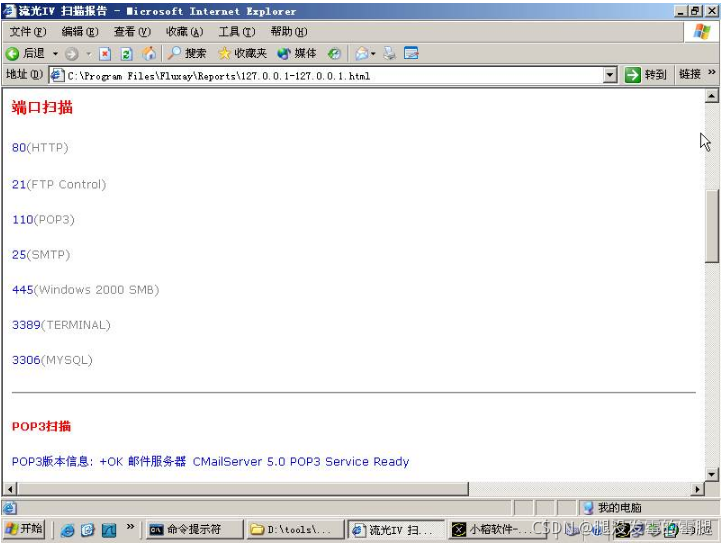Click the 转到 (Go) button
The image size is (728, 545).
tap(646, 75)
